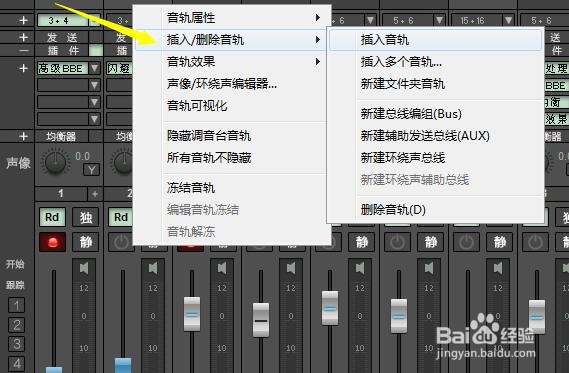Open the second empty plugin slot dropdown on track 1
569x373 pixels.
tap(94, 85)
